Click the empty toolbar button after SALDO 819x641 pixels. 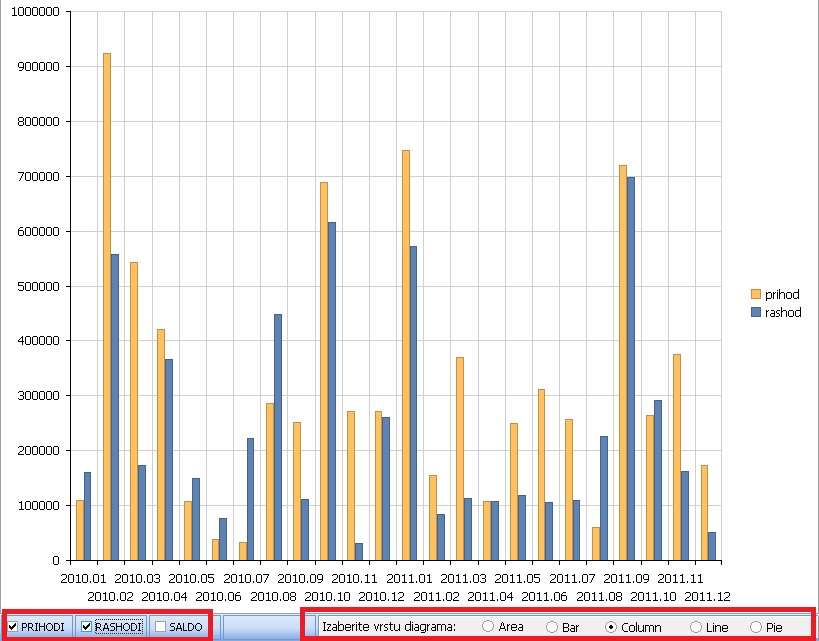point(257,627)
